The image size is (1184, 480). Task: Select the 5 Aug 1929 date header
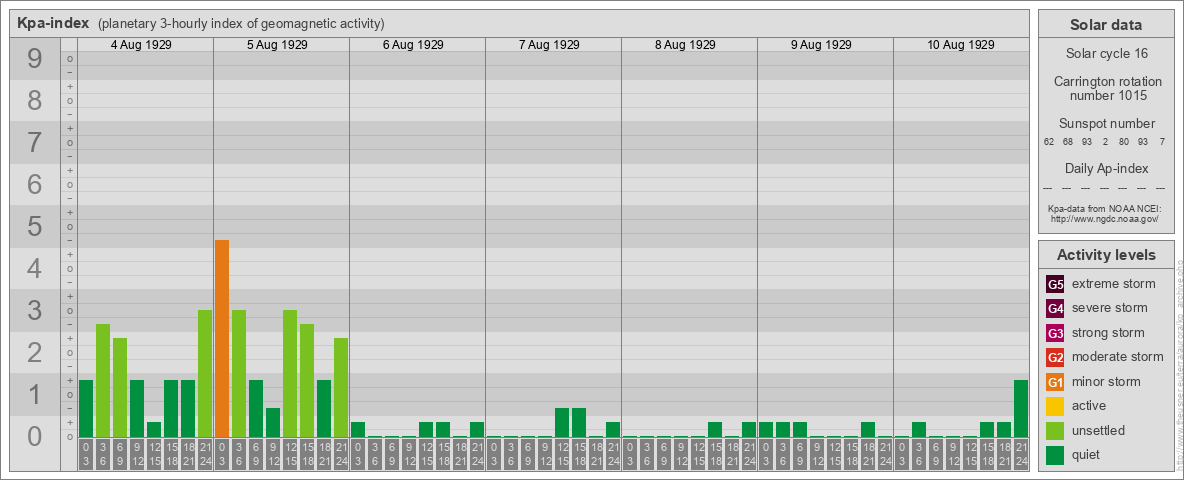pyautogui.click(x=277, y=45)
